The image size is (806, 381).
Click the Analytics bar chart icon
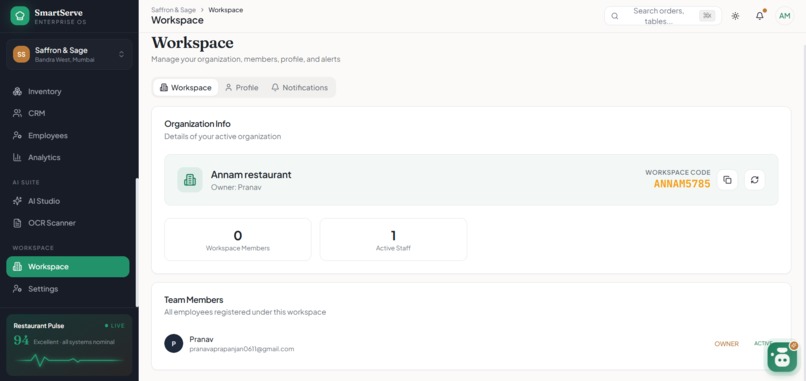(17, 157)
